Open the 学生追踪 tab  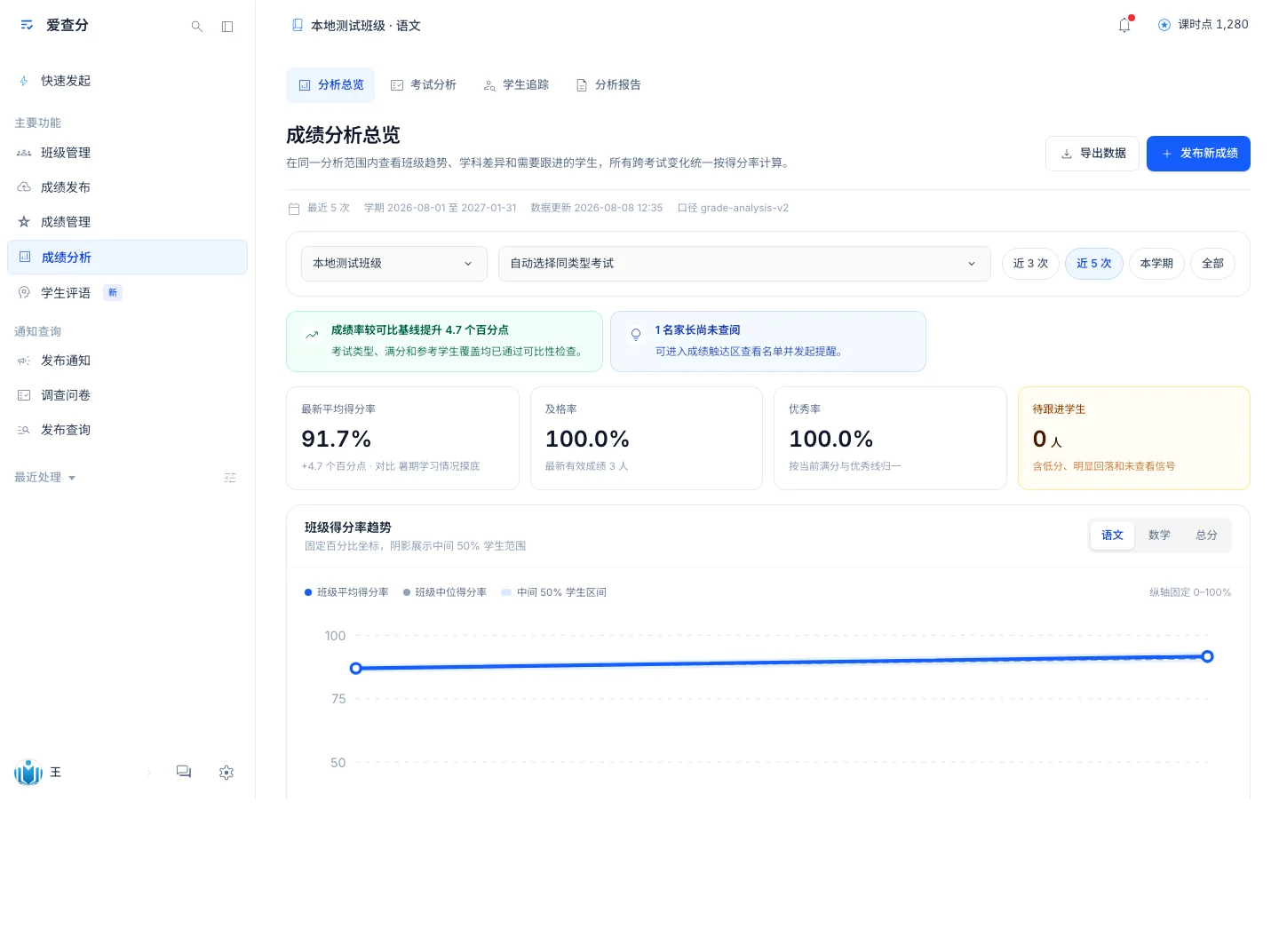click(x=516, y=85)
